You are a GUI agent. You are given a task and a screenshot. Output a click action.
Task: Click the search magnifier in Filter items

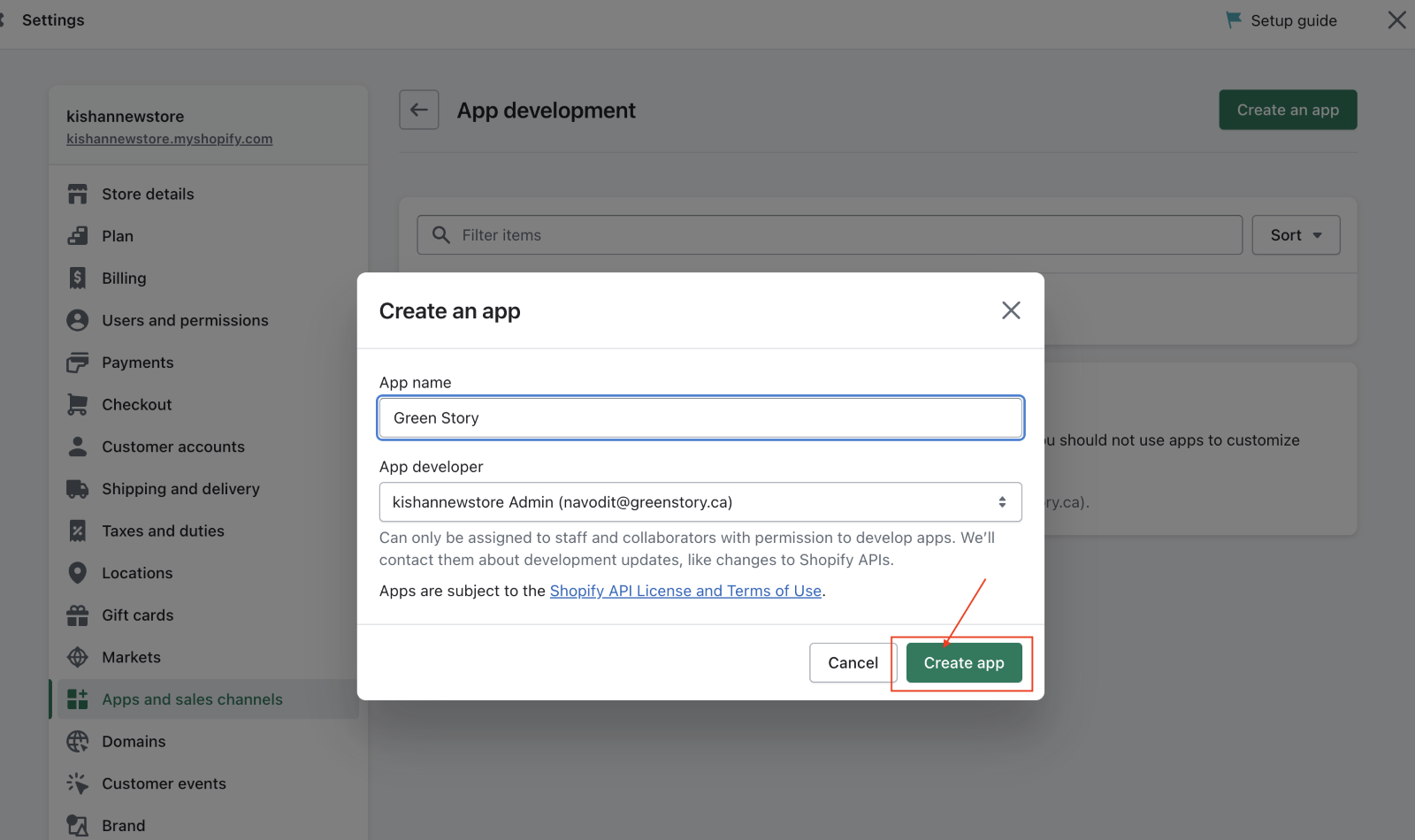coord(440,235)
